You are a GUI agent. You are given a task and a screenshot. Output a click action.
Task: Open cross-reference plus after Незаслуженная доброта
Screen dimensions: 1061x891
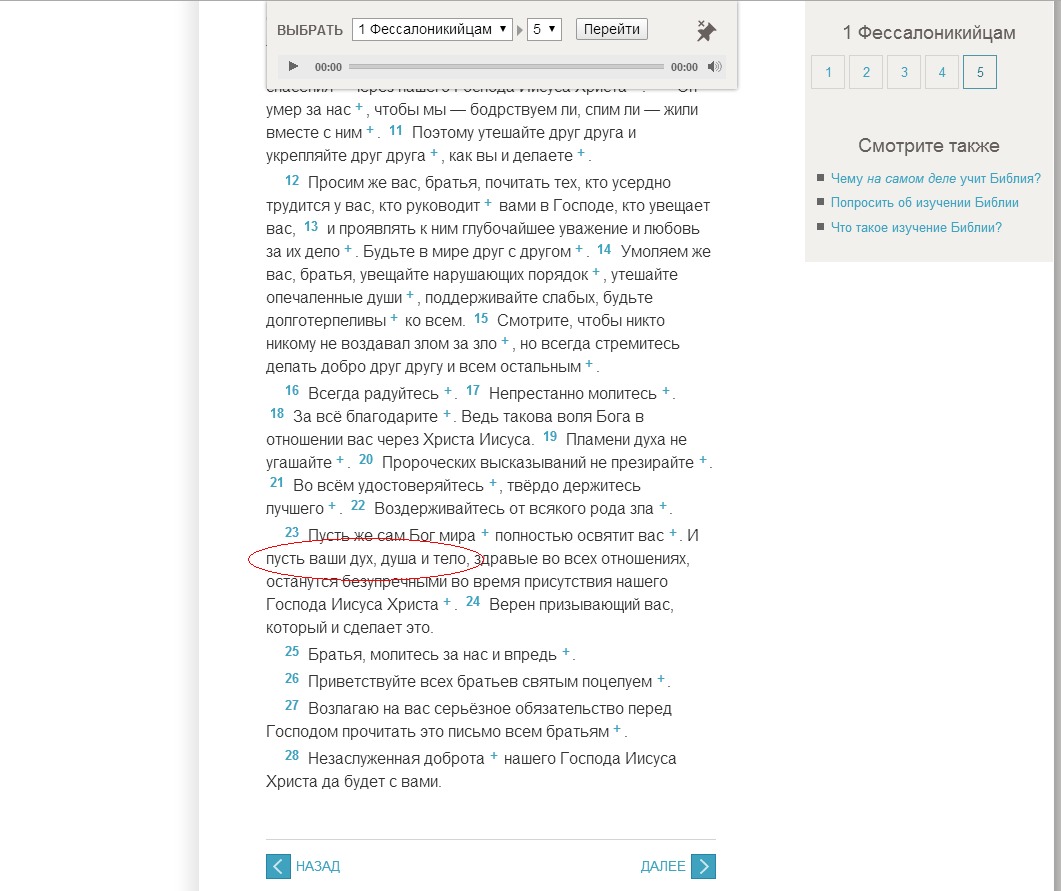click(x=493, y=756)
